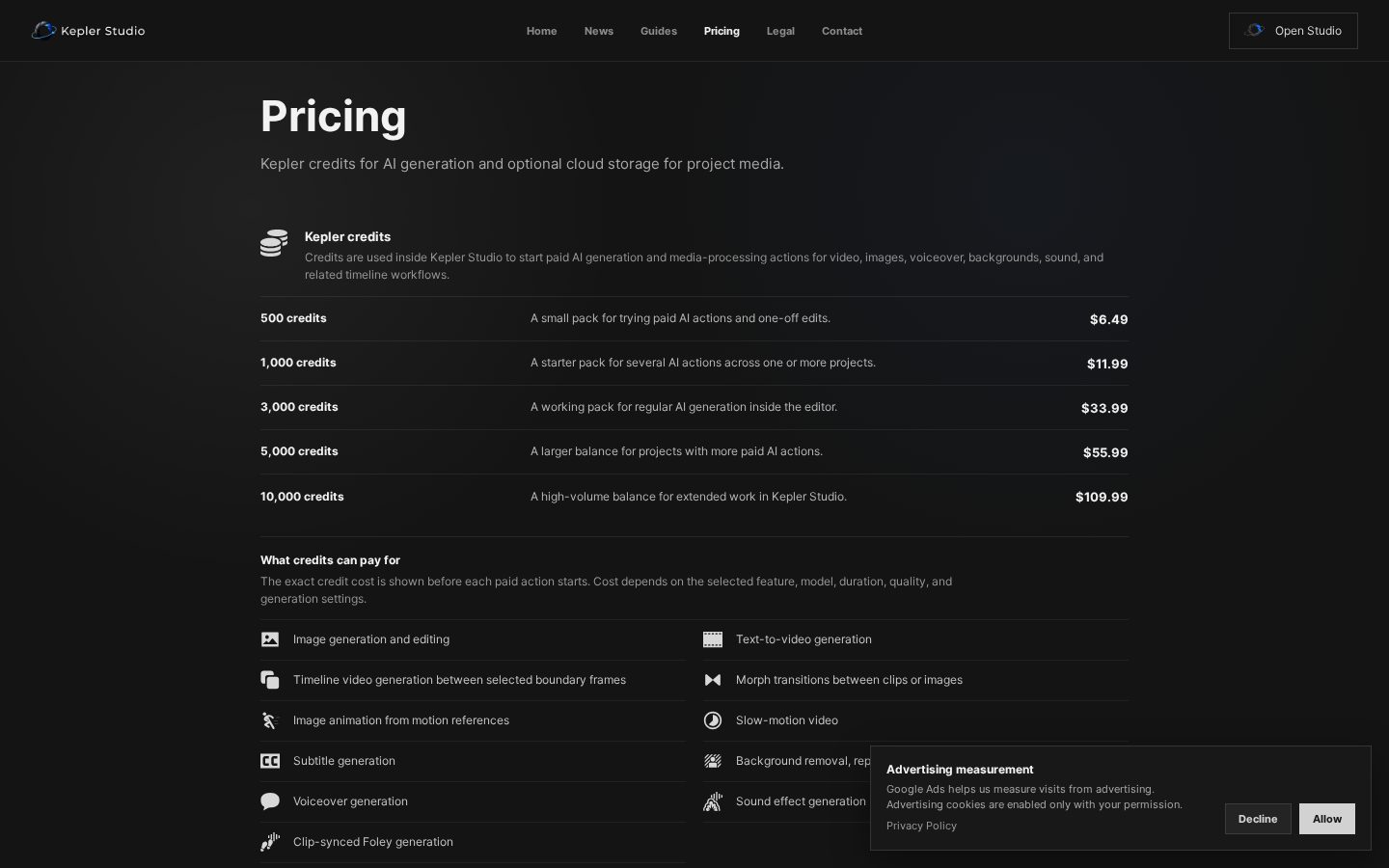Screen dimensions: 1389x868
Task: Click the Clip-synced Foley generation icon
Action: point(270,842)
